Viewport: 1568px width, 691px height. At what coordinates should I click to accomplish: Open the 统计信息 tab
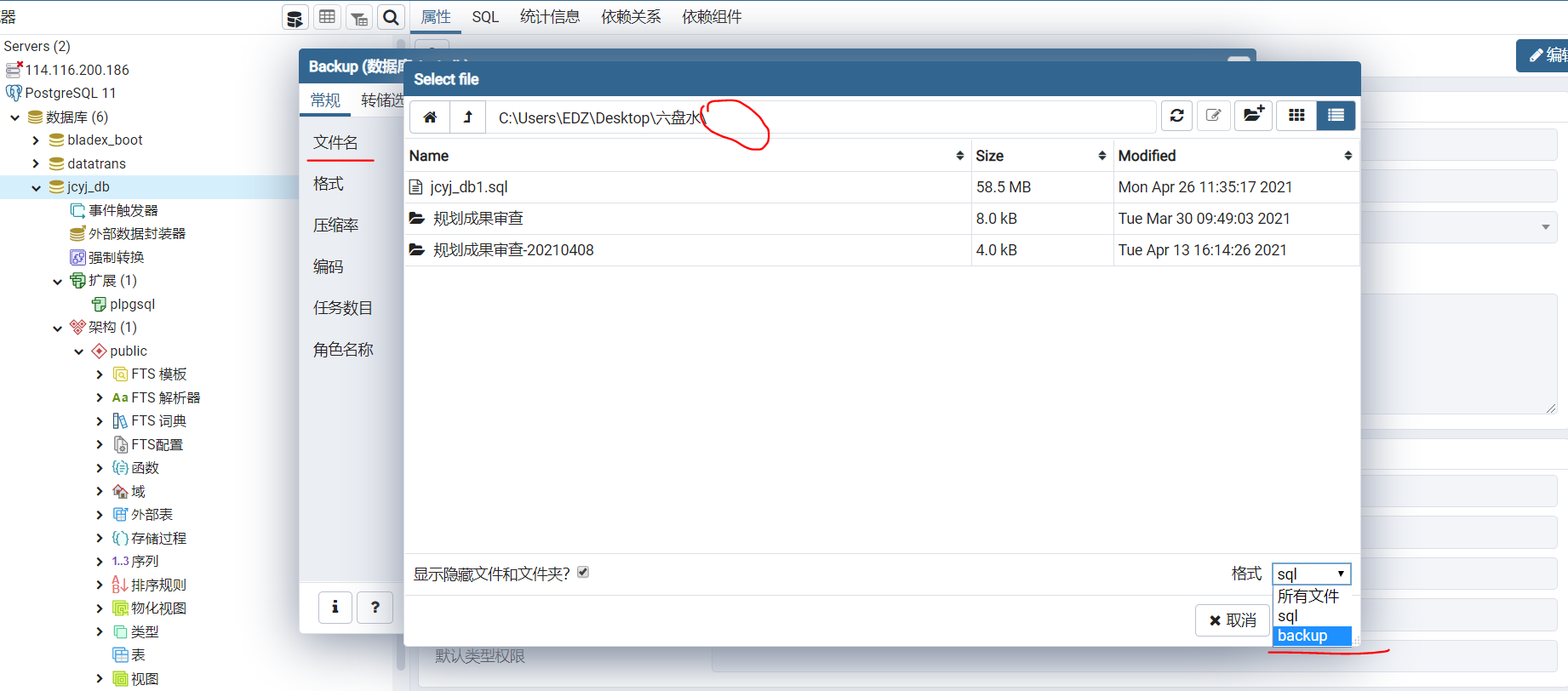[x=550, y=17]
